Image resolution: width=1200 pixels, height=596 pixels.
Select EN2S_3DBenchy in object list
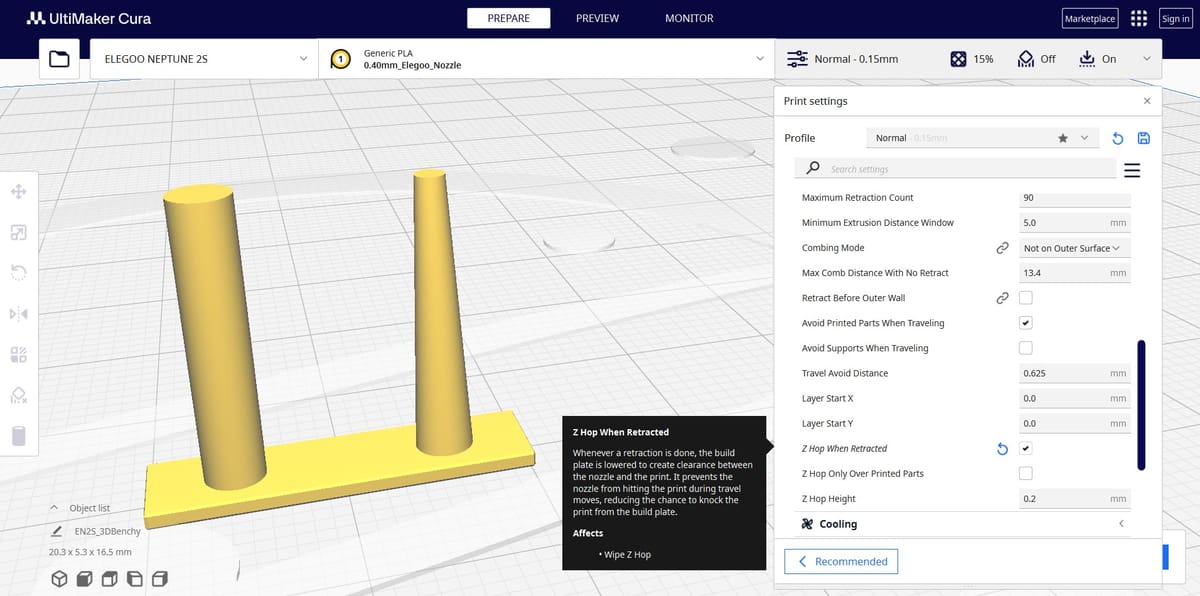(x=108, y=531)
